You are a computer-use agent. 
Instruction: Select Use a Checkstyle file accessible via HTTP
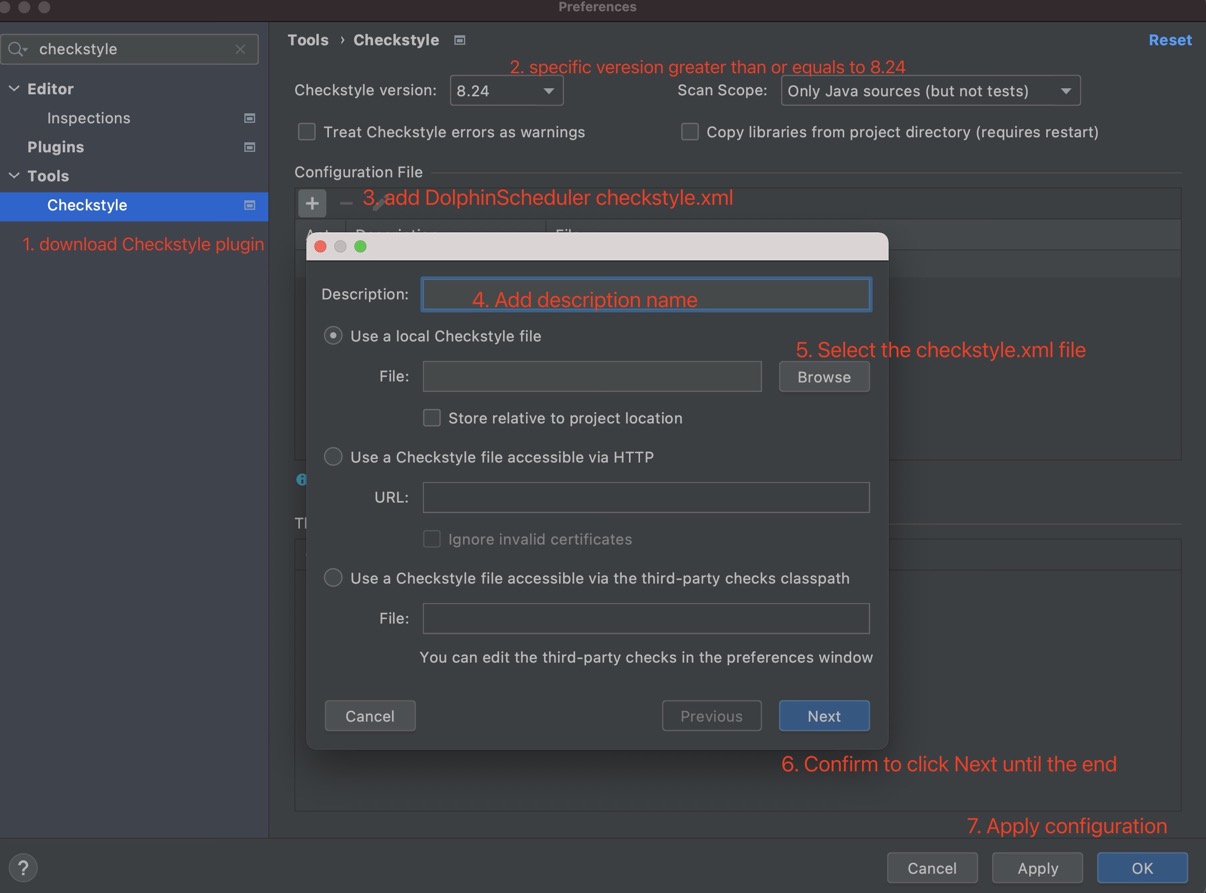[x=333, y=456]
